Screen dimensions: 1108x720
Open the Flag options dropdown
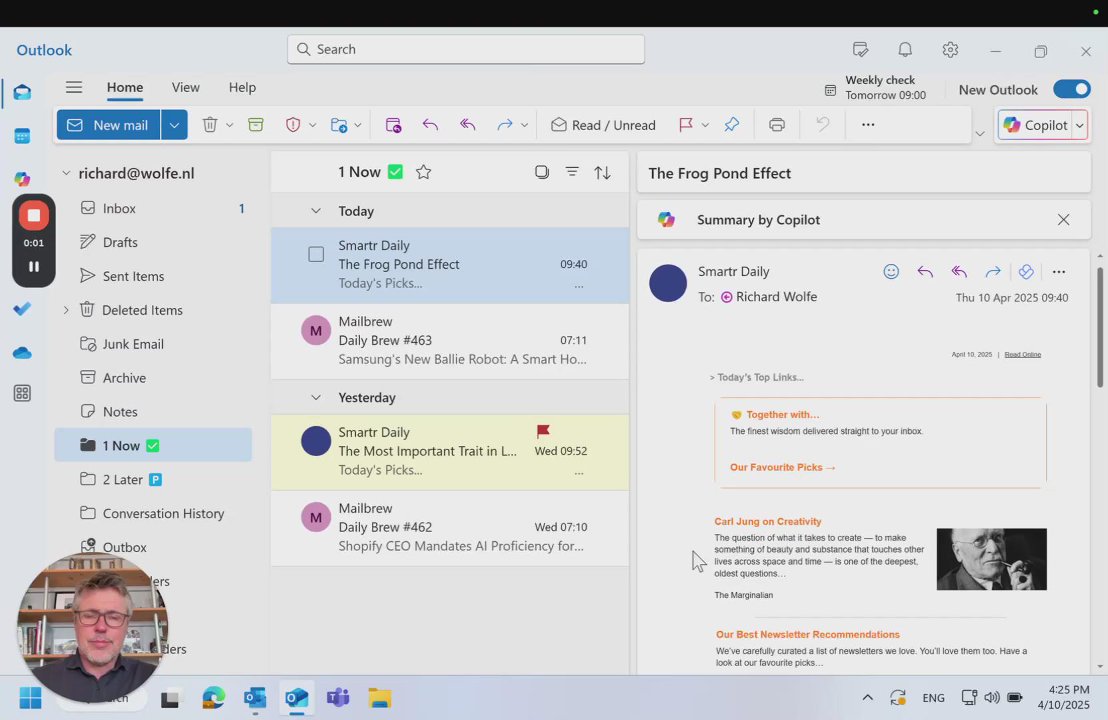click(x=705, y=126)
